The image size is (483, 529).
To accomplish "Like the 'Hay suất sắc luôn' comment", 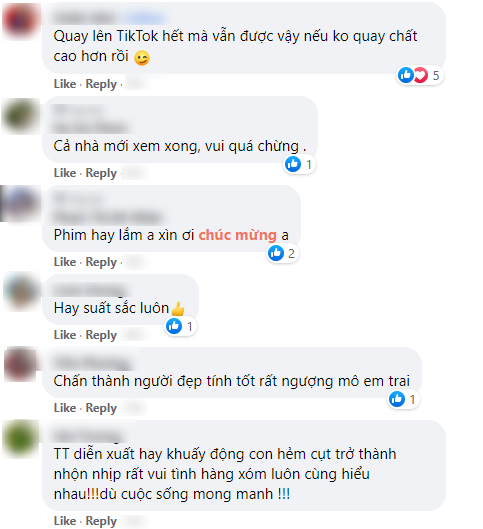I will click(x=65, y=335).
